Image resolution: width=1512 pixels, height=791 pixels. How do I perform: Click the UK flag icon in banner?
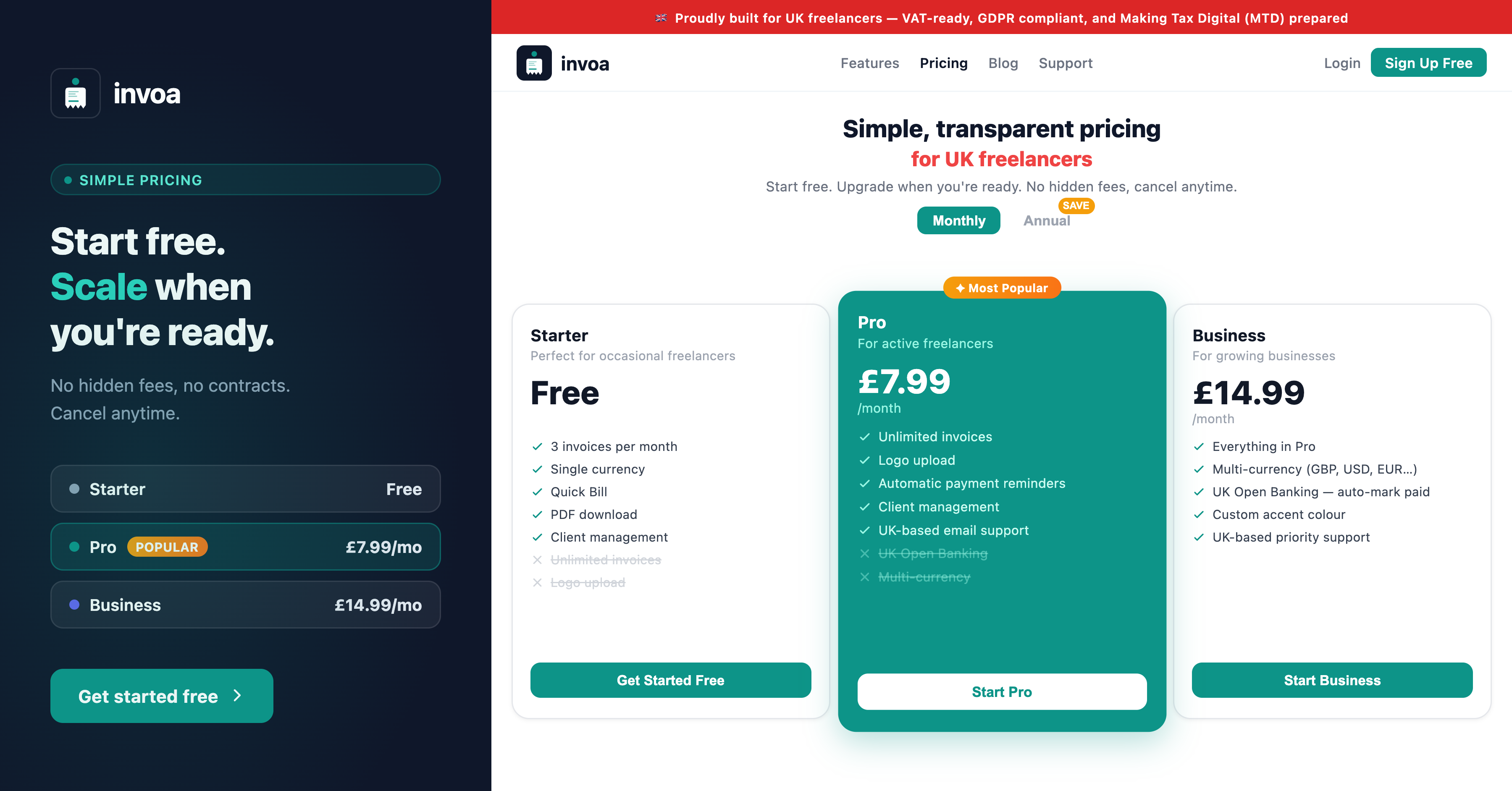tap(661, 18)
